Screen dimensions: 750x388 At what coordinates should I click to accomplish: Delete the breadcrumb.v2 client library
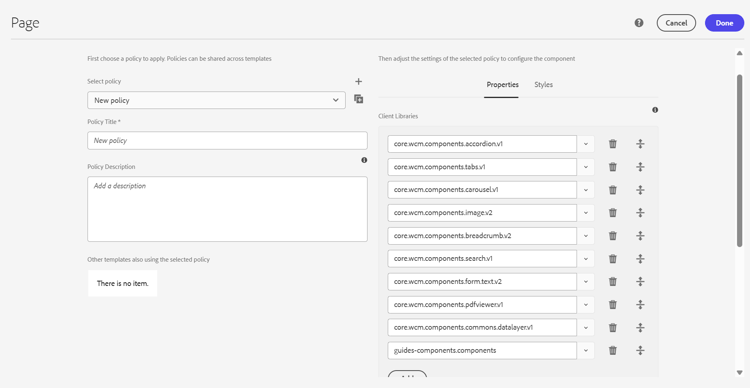point(613,235)
